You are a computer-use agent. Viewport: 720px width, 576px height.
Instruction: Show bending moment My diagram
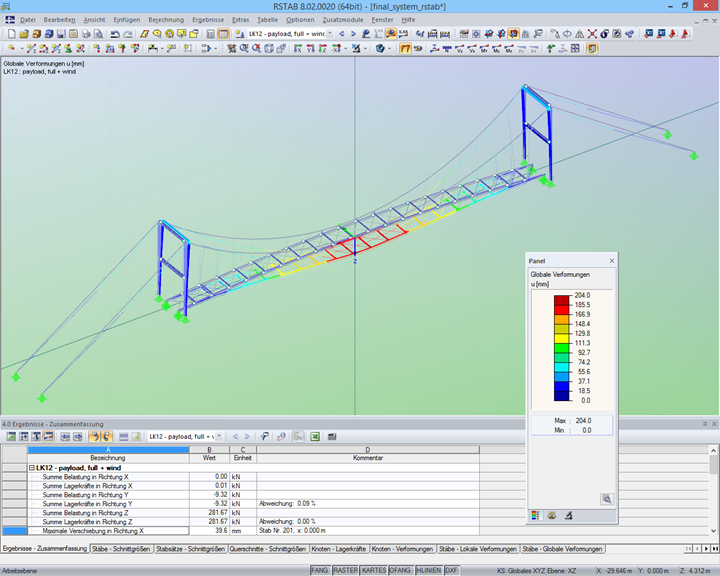[x=496, y=48]
